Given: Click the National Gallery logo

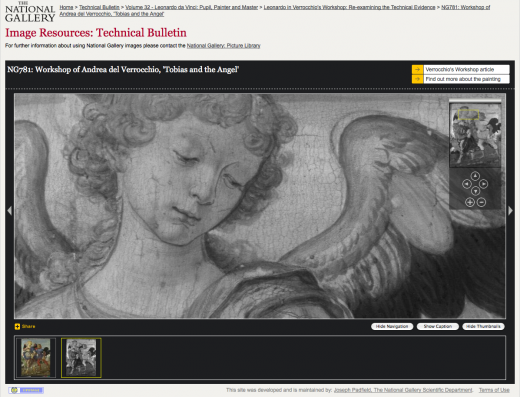Looking at the screenshot, I should [x=30, y=12].
